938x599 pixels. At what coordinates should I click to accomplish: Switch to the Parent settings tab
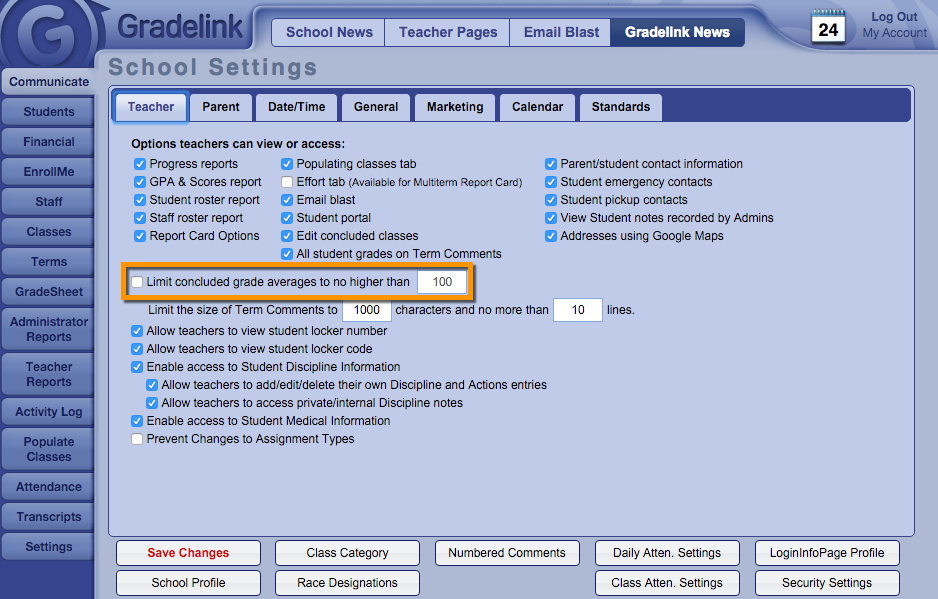click(x=221, y=107)
